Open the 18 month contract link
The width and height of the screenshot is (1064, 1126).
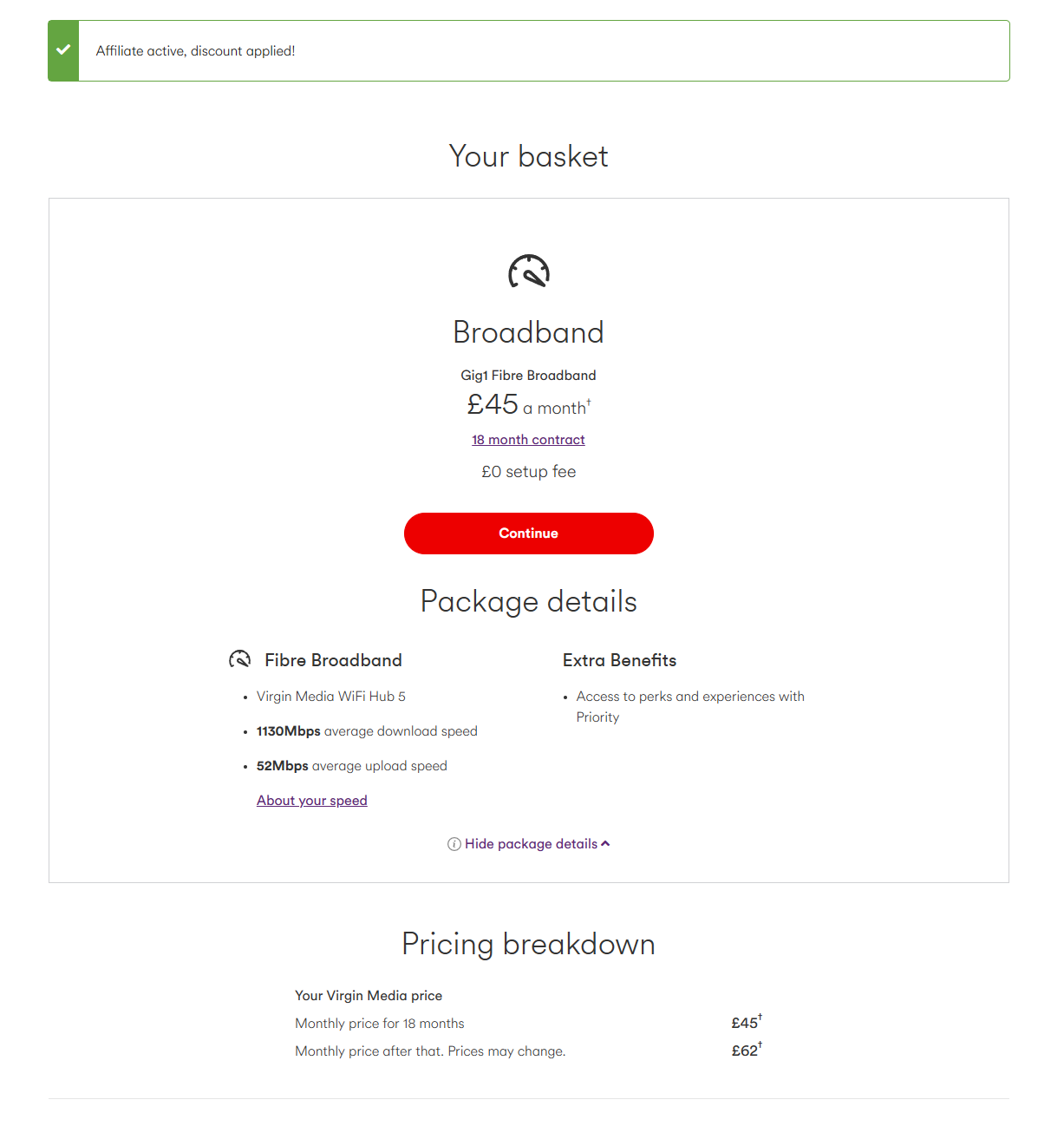click(x=528, y=440)
